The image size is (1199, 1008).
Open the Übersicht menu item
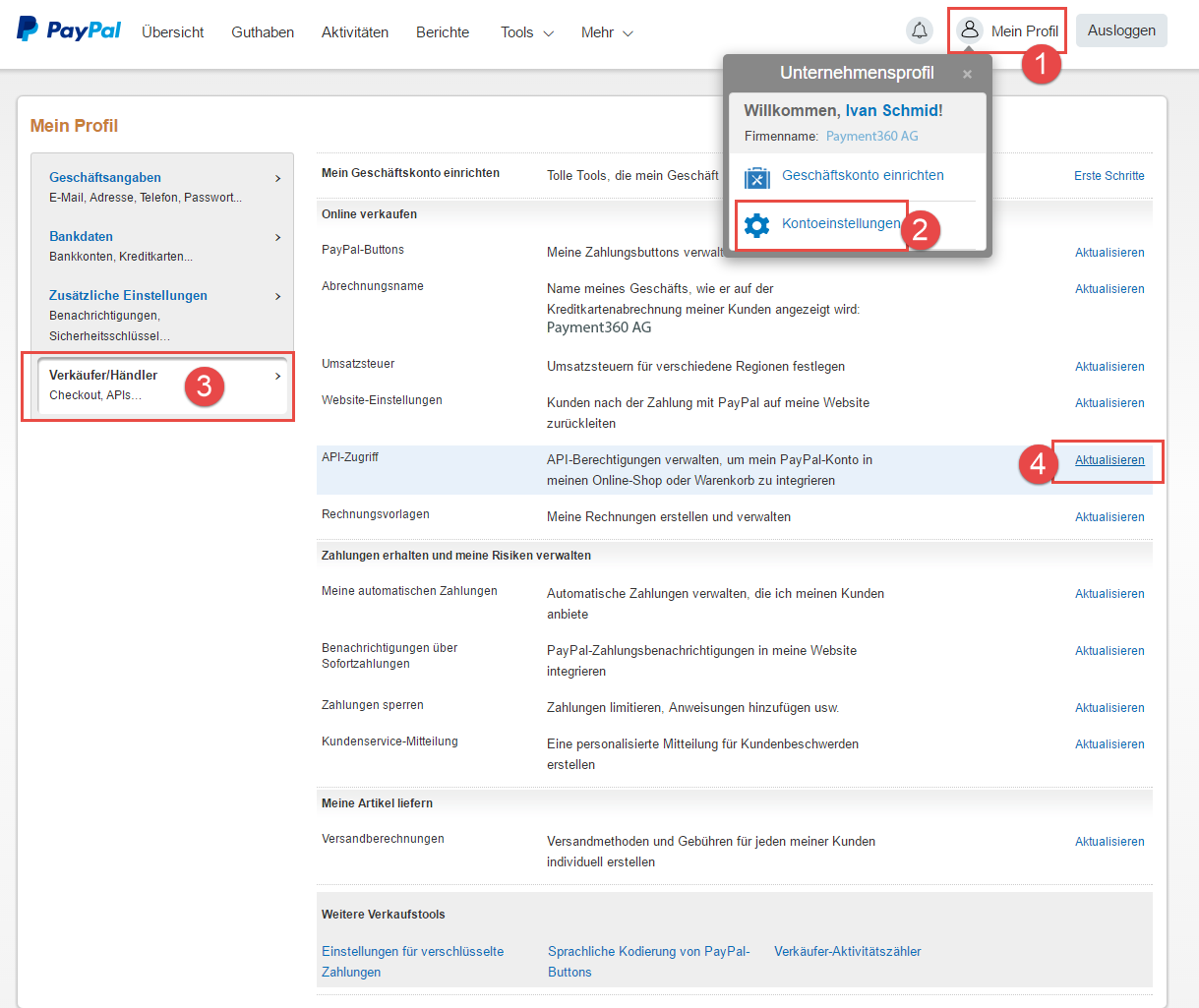click(x=173, y=32)
